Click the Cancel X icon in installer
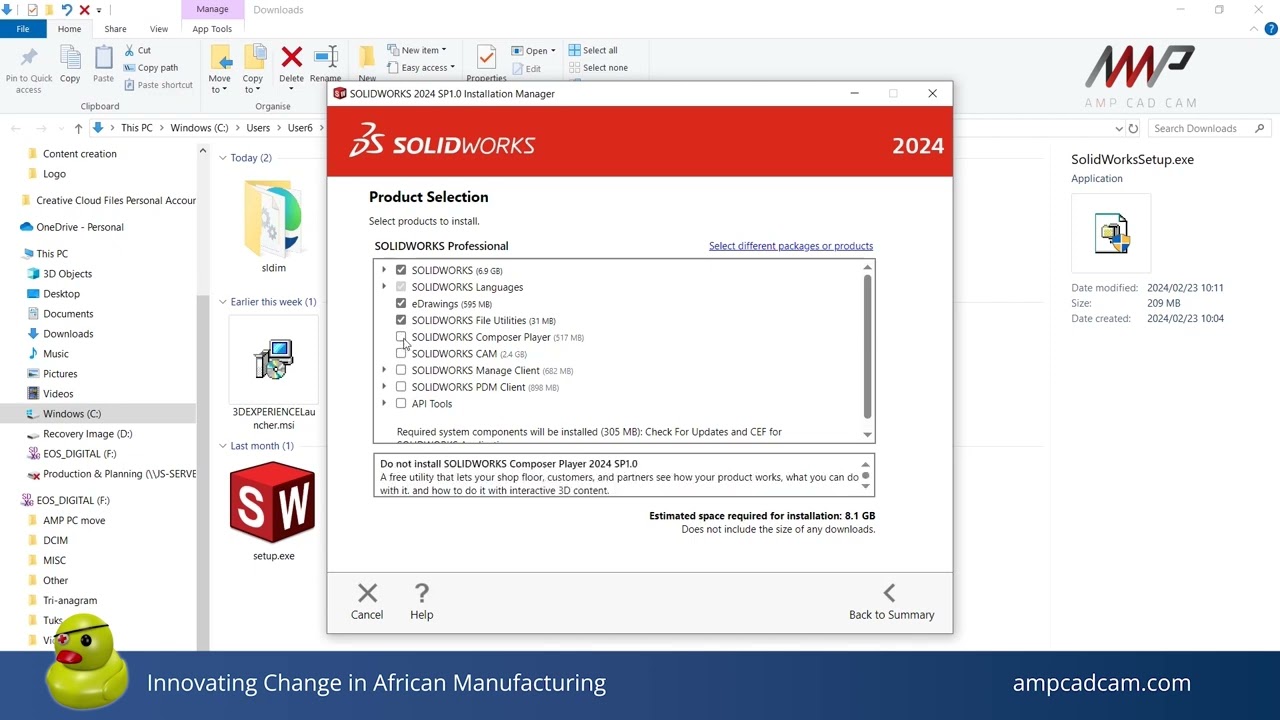 367,593
